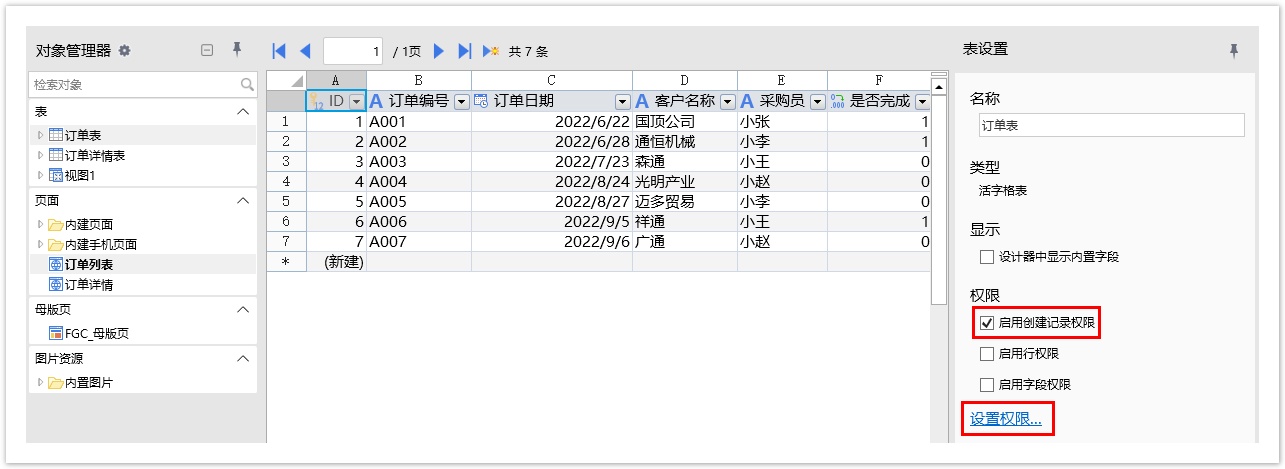
Task: Collapse all items in Object Manager
Action: 207,50
